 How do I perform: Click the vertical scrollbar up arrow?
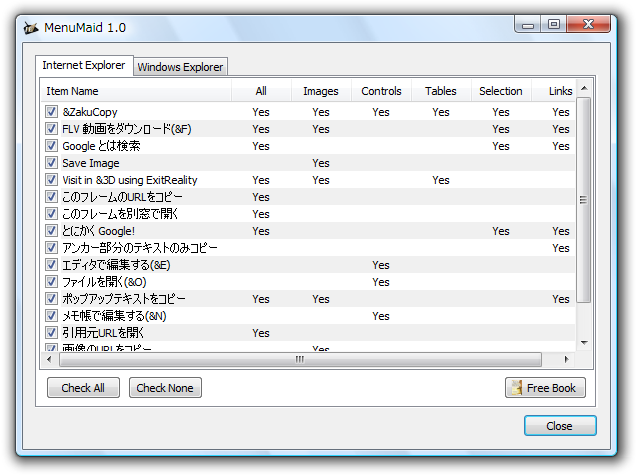[584, 88]
